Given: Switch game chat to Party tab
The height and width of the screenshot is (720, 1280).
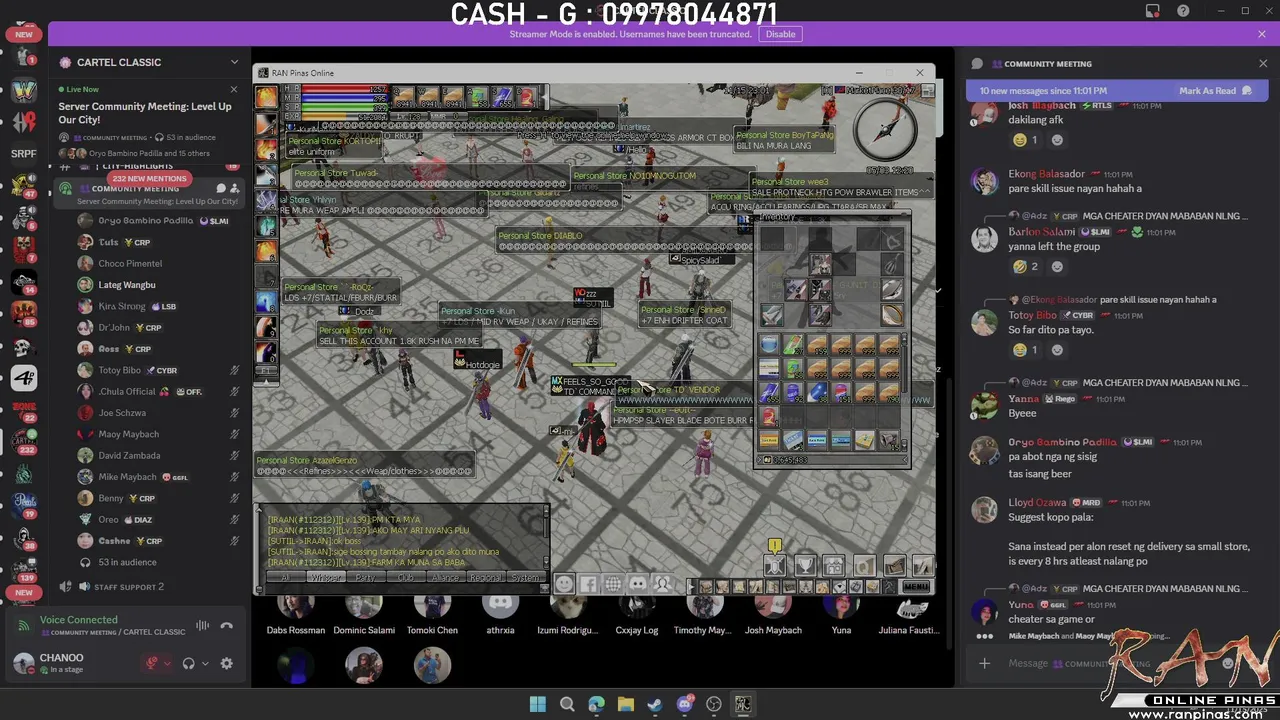Looking at the screenshot, I should click(366, 578).
